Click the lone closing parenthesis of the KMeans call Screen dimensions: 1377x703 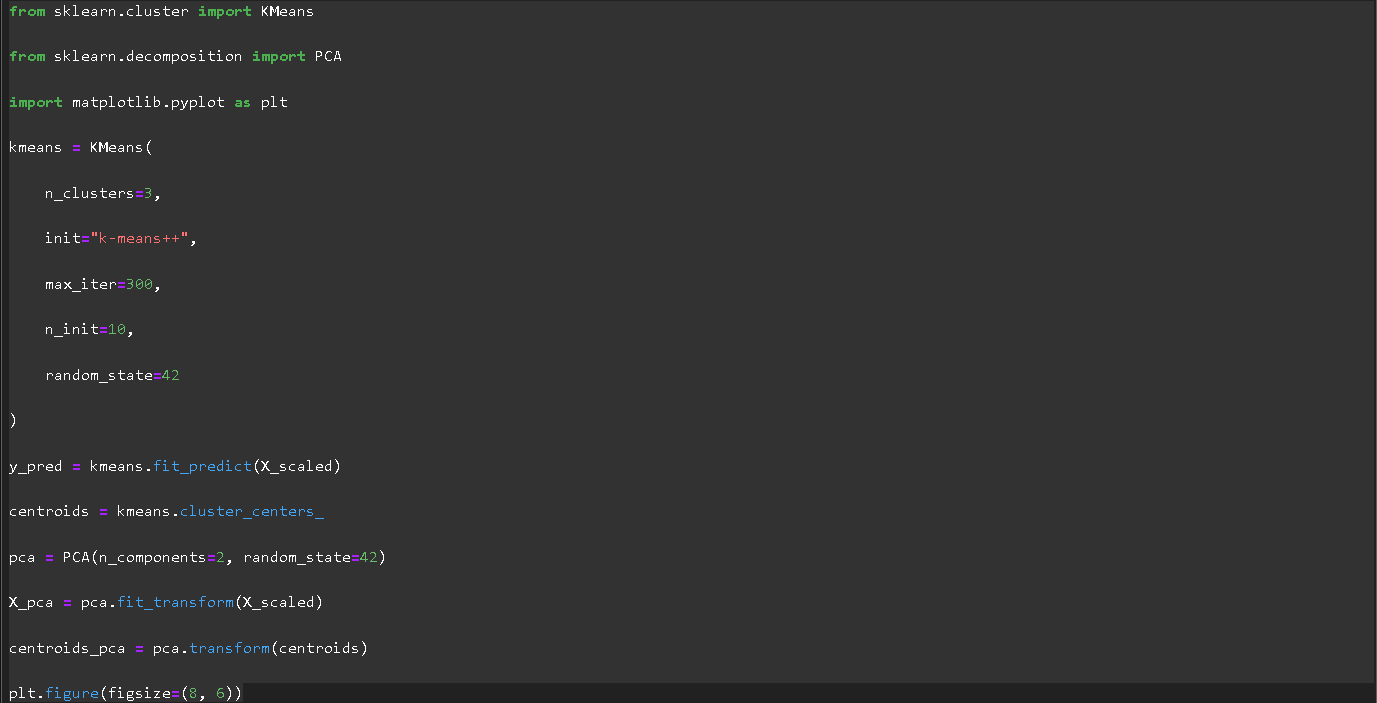point(13,420)
